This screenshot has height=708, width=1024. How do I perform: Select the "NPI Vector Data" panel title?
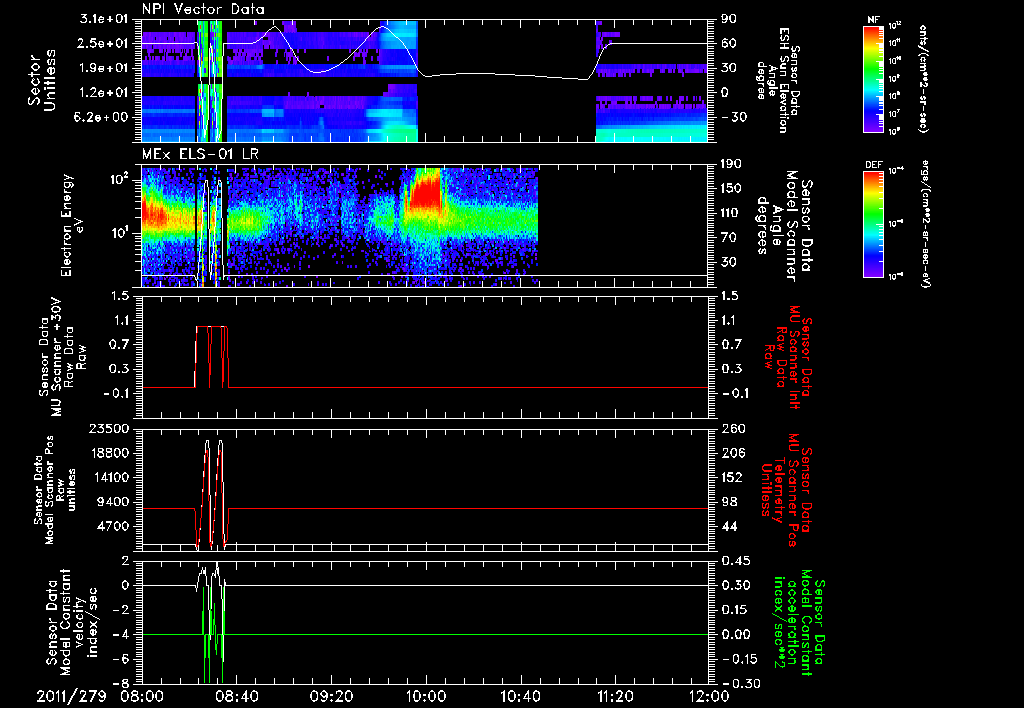204,9
